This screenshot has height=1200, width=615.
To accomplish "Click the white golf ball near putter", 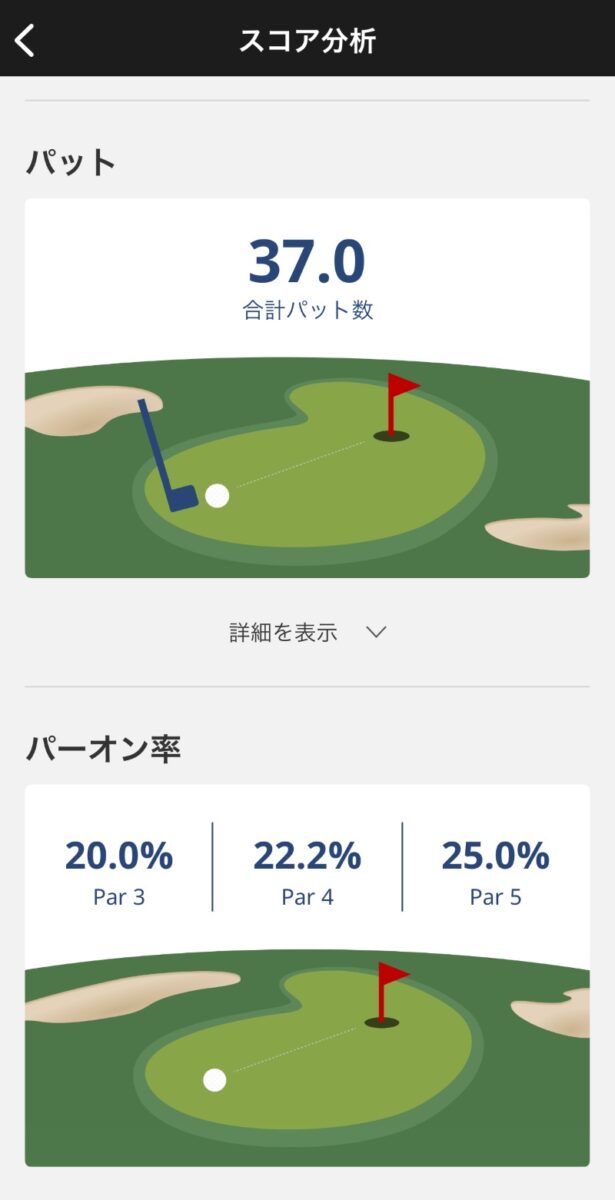I will coord(217,496).
